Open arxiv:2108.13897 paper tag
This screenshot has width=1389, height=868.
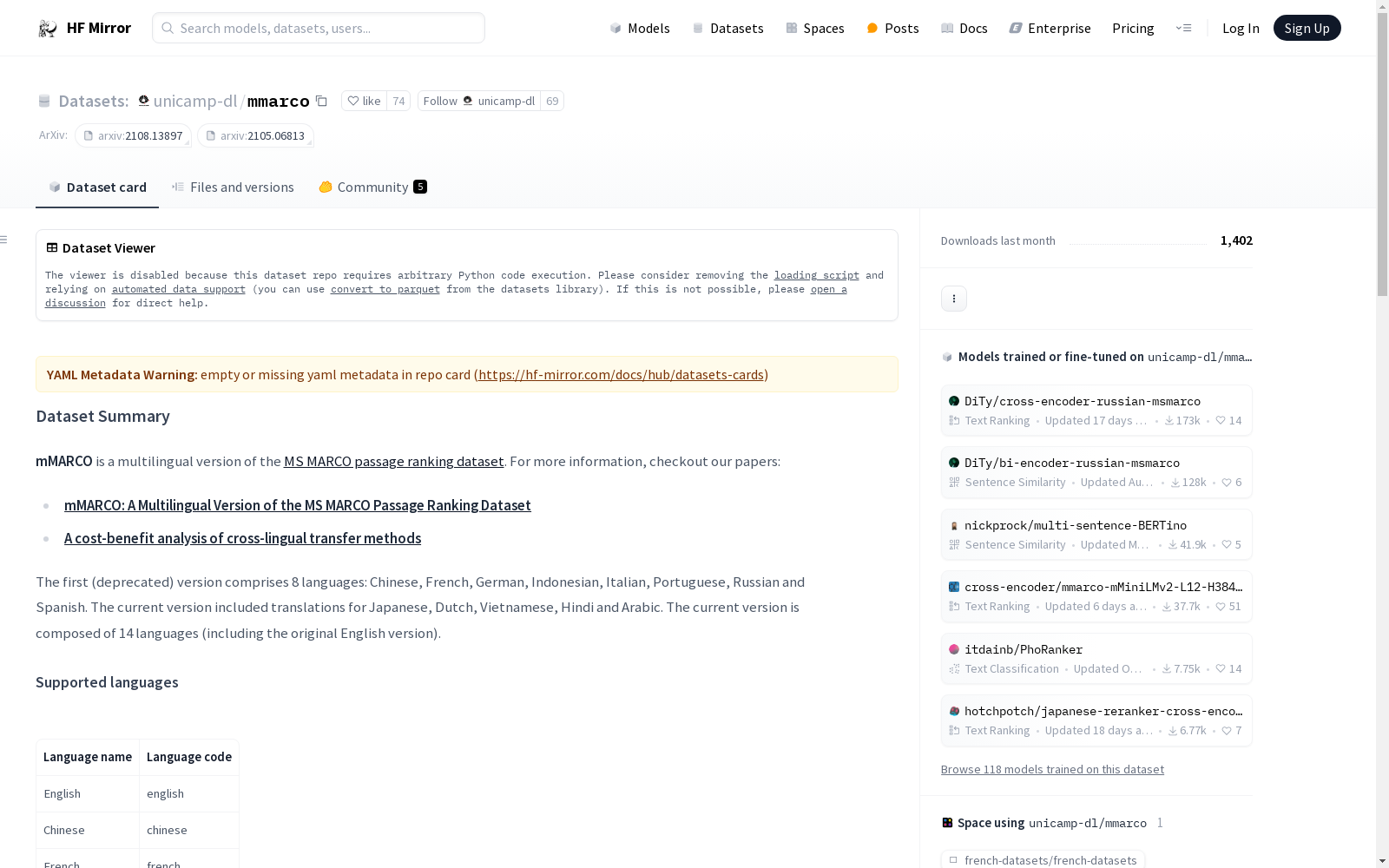tap(133, 135)
